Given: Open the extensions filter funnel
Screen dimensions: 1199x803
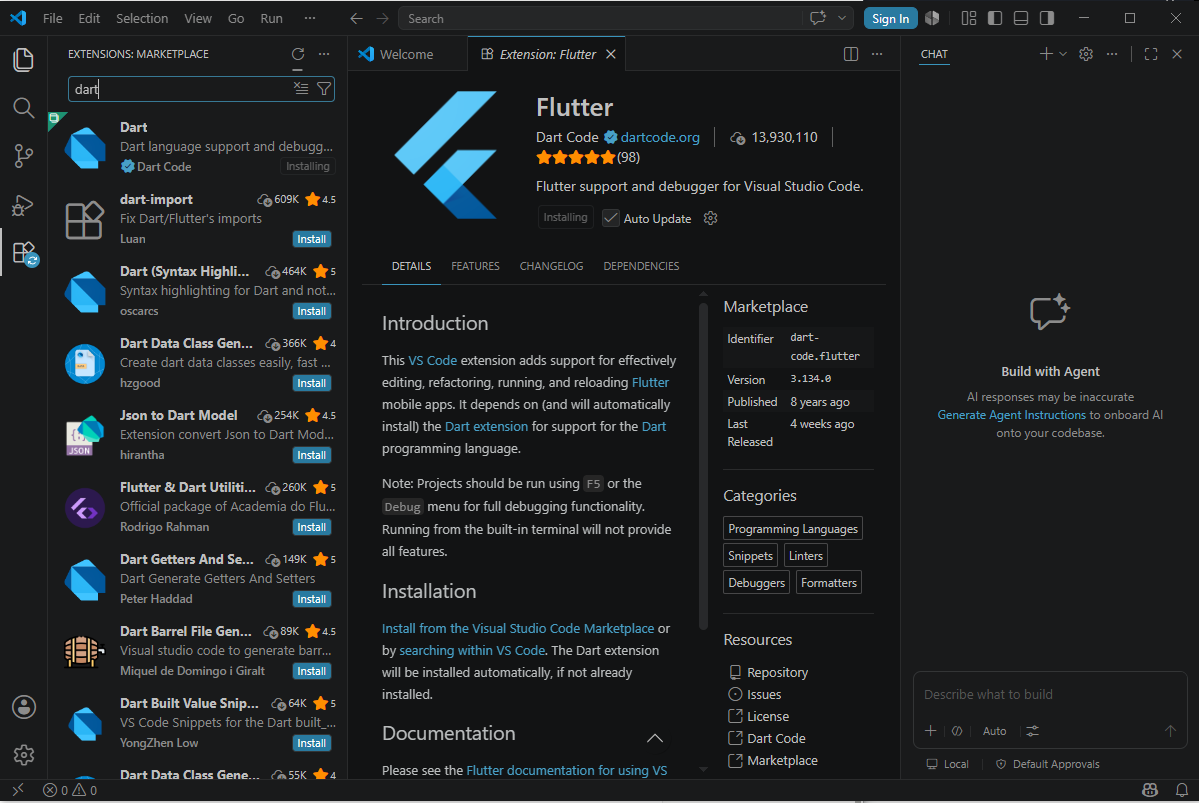Looking at the screenshot, I should 324,89.
